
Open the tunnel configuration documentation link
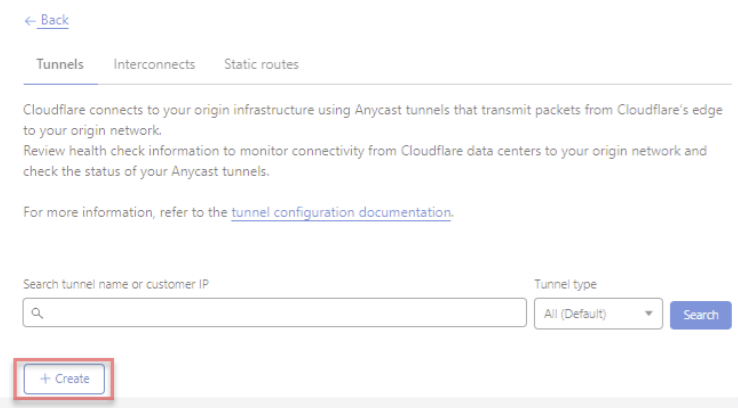341,212
